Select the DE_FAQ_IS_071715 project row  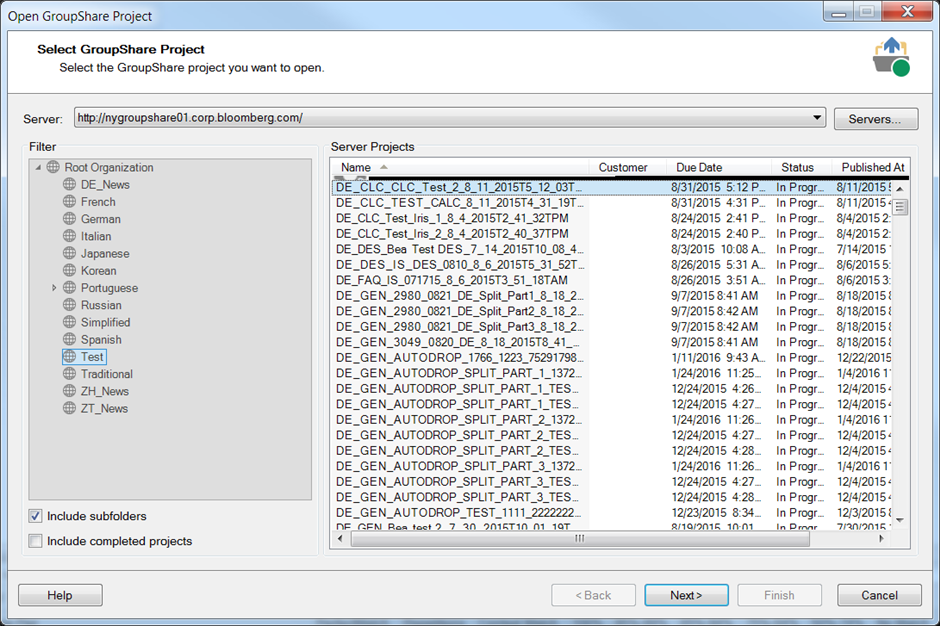coord(459,281)
